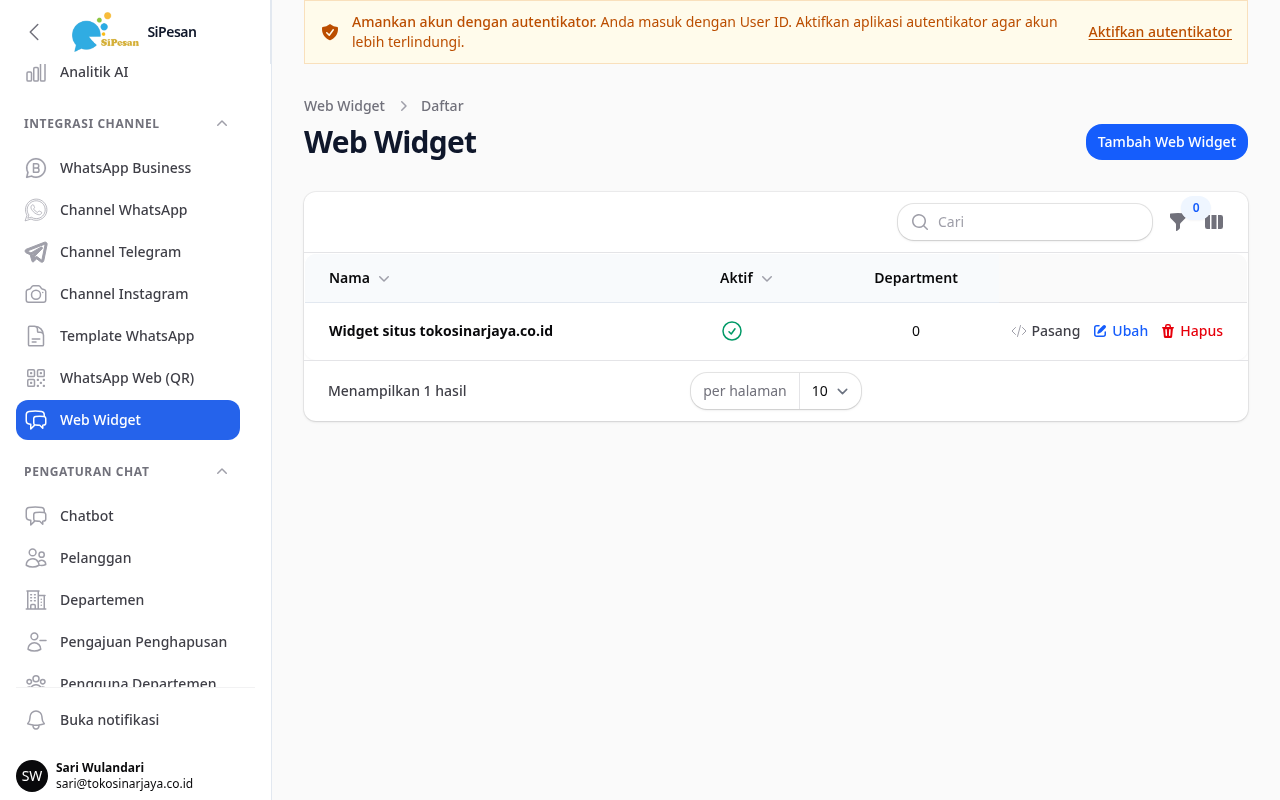The width and height of the screenshot is (1280, 800).
Task: Click the WhatsApp Web QR code icon
Action: [36, 378]
